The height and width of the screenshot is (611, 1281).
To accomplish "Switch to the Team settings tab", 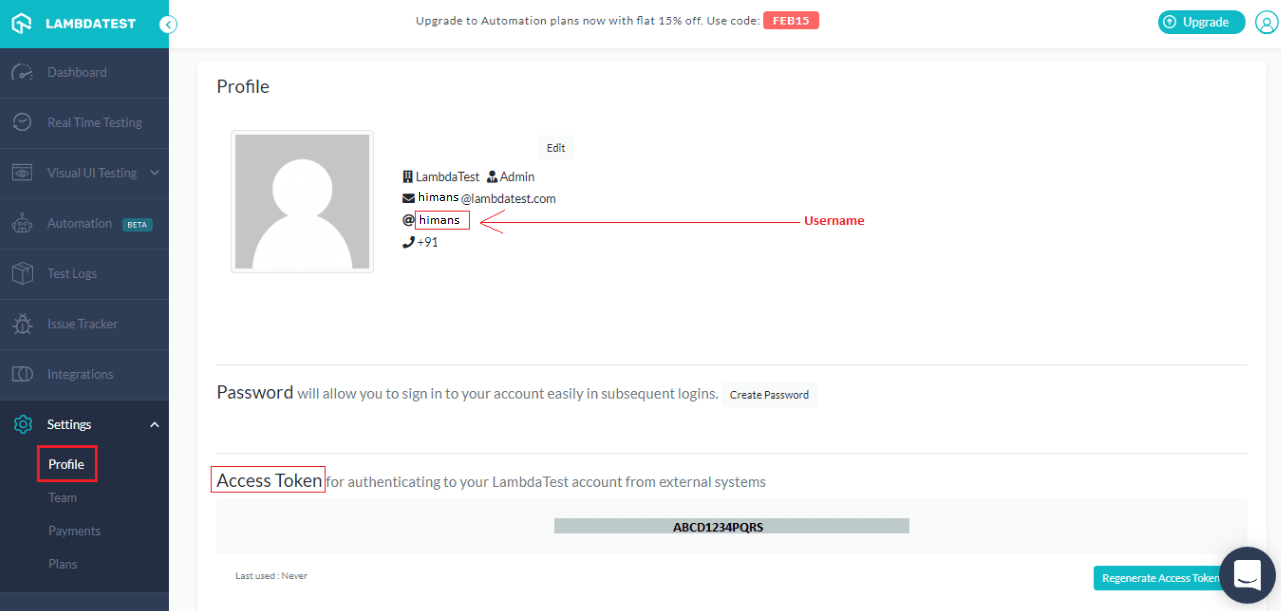I will point(63,497).
